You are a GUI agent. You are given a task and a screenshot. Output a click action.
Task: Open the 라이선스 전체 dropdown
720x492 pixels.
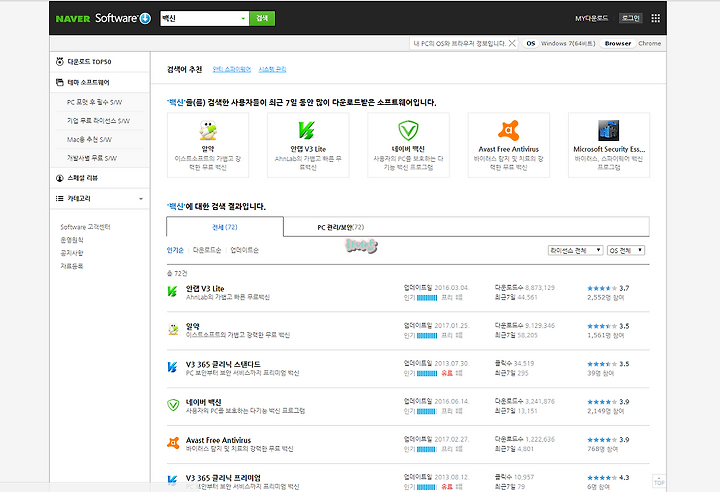575,250
